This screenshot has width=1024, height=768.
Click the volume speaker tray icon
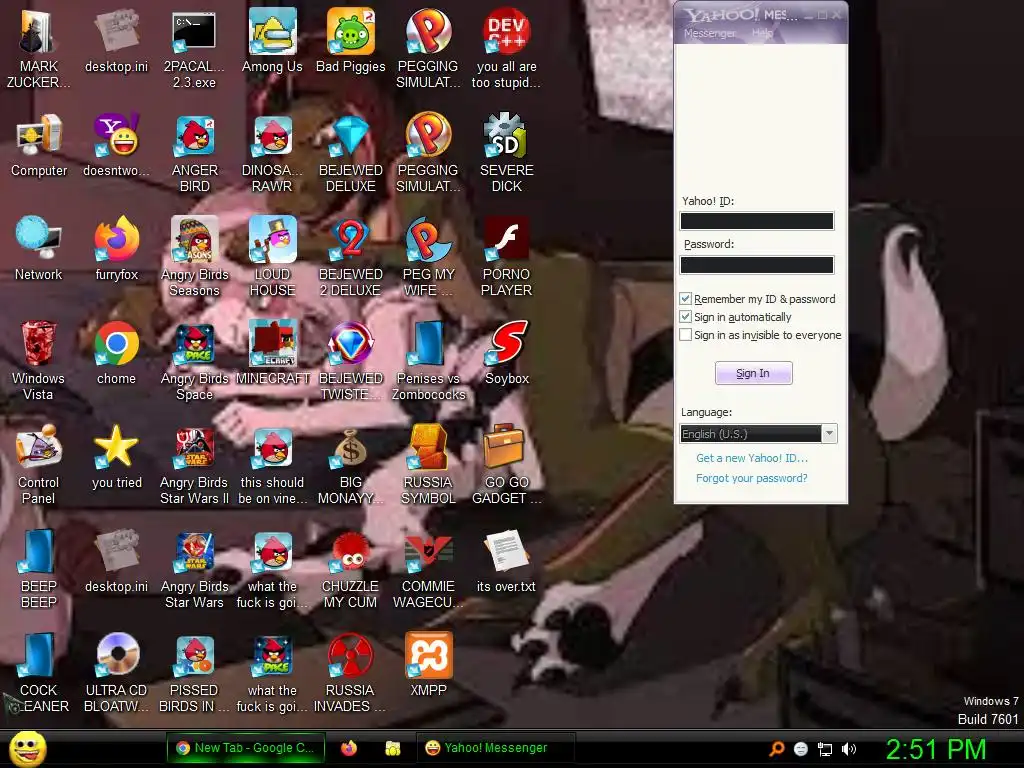tap(849, 749)
